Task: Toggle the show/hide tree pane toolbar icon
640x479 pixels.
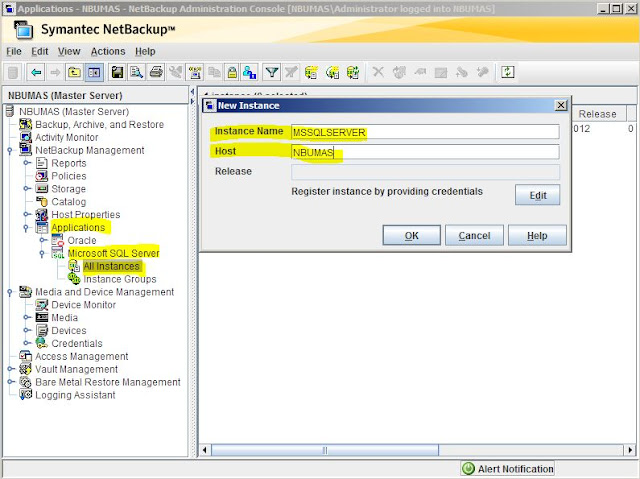Action: 94,73
